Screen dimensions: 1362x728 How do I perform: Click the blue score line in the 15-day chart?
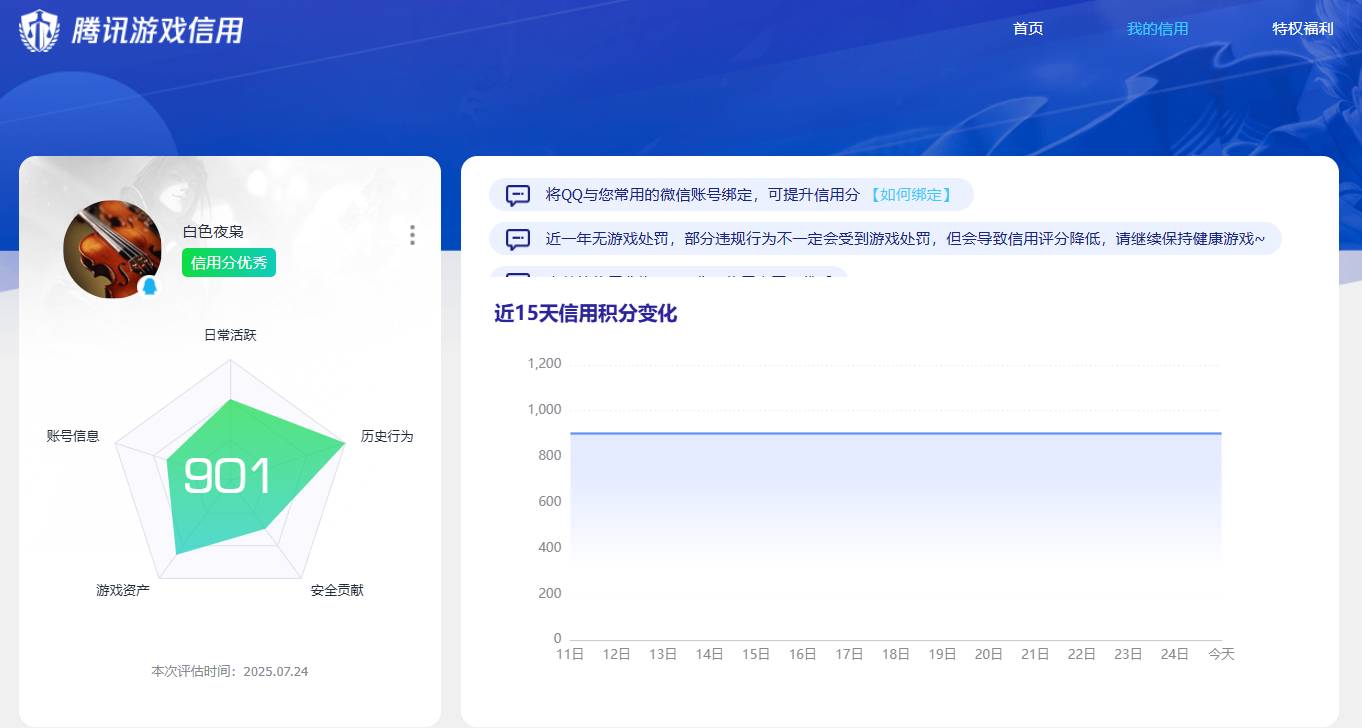tap(895, 432)
